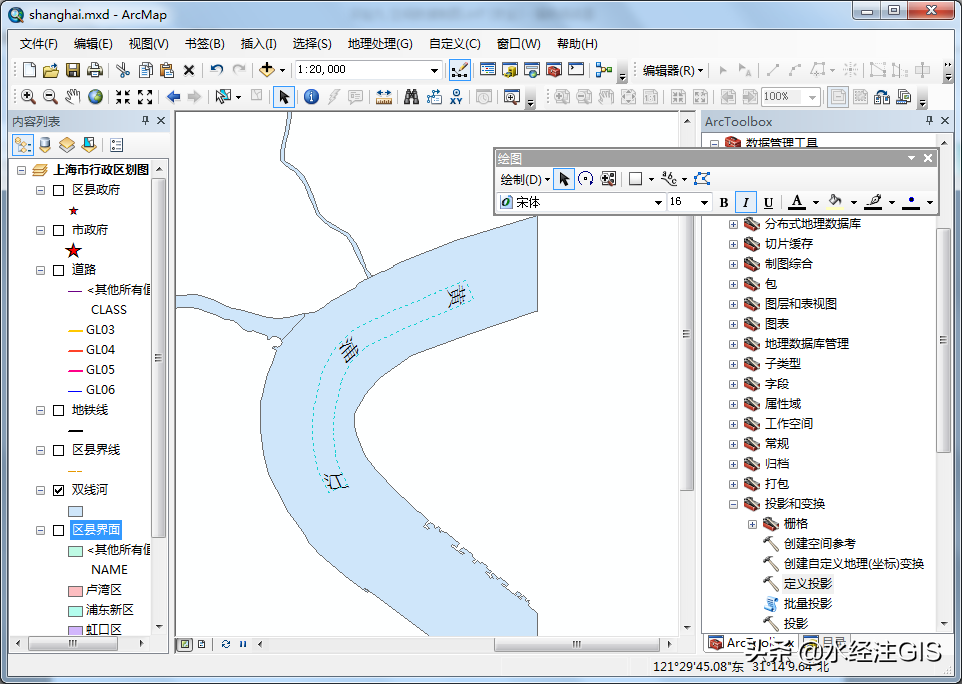Turn on the 地铁线 layer
962x684 pixels.
[59, 410]
